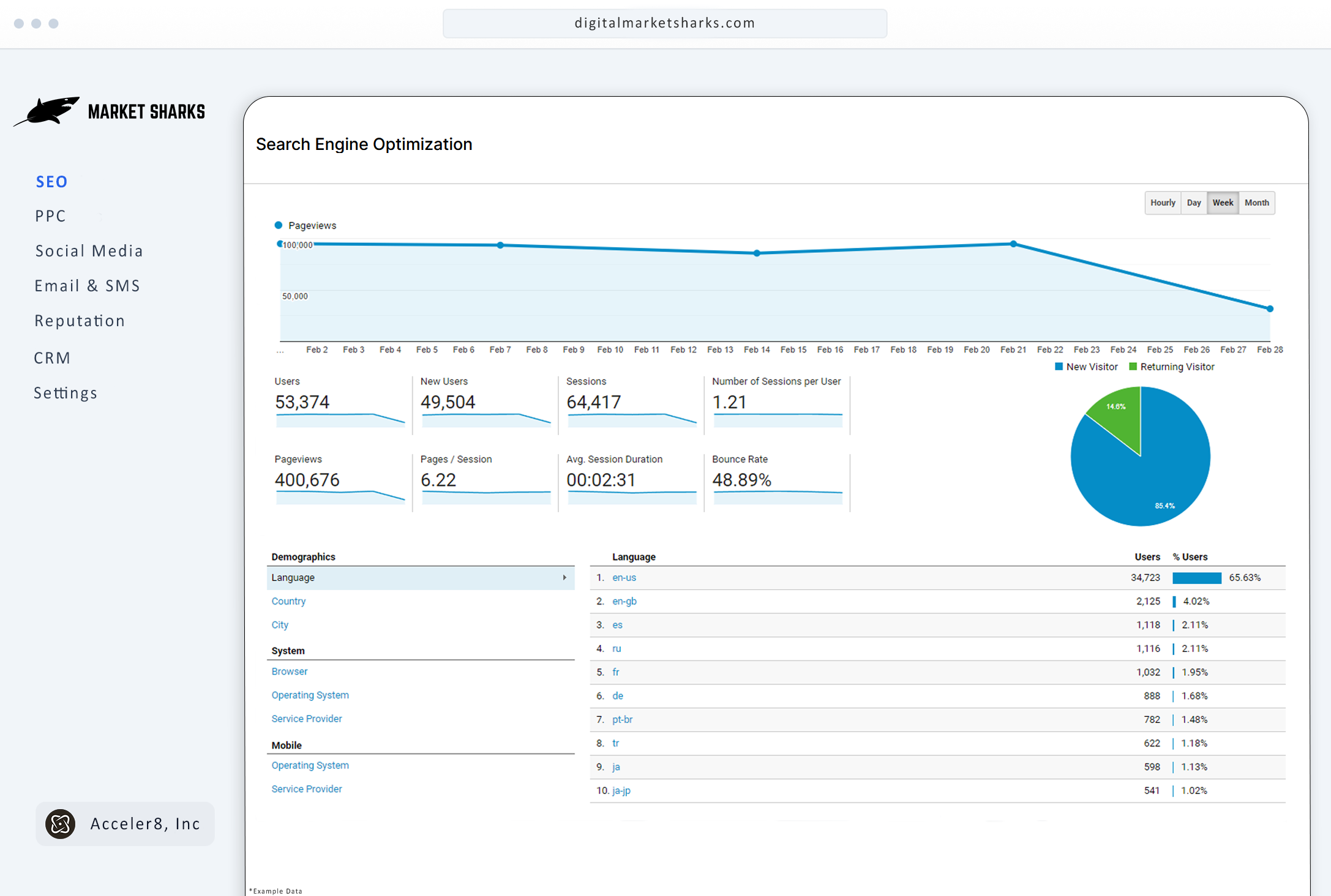
Task: Click the Pageviews legend dot above the chart
Action: (x=279, y=225)
